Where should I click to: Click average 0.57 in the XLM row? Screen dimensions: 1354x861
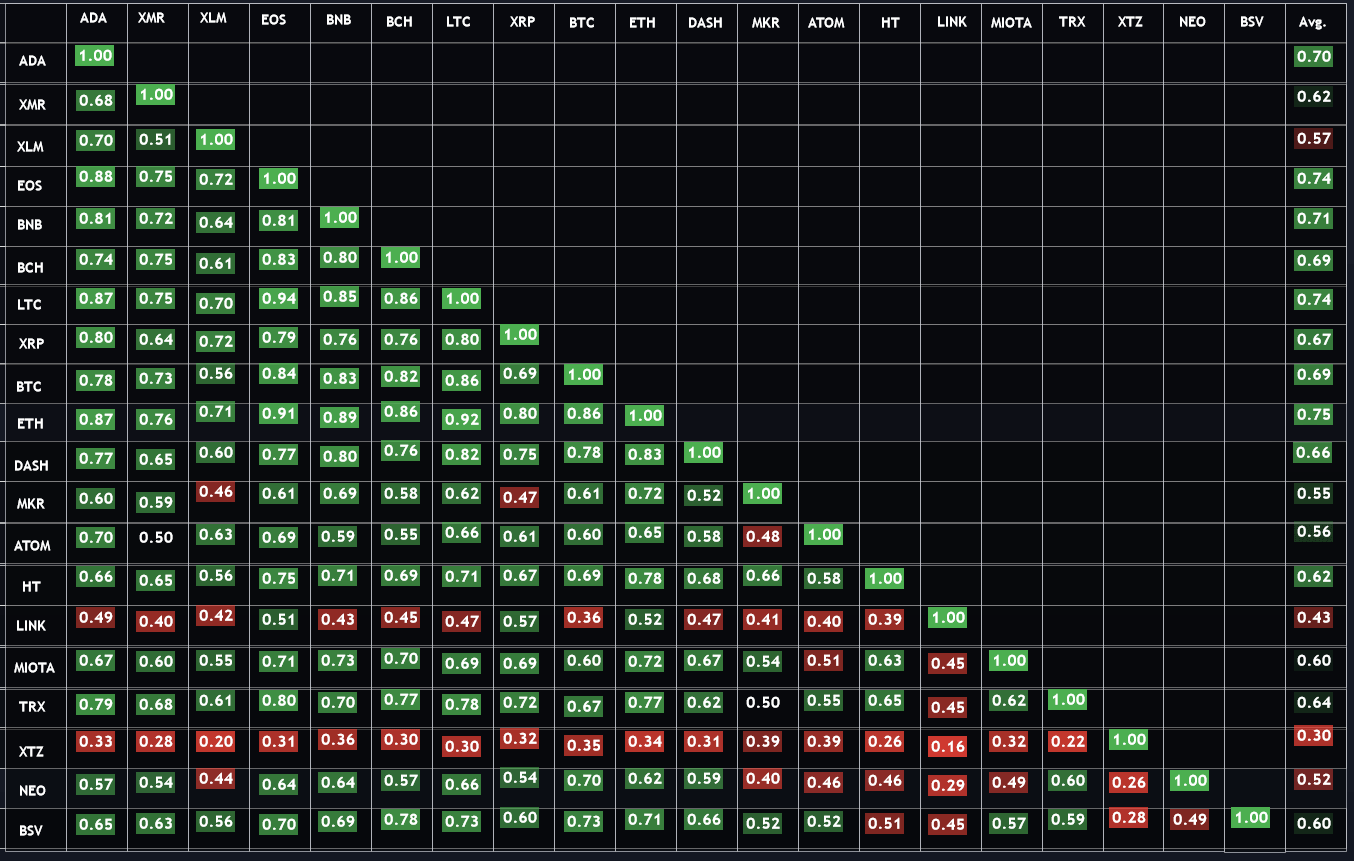(x=1313, y=138)
